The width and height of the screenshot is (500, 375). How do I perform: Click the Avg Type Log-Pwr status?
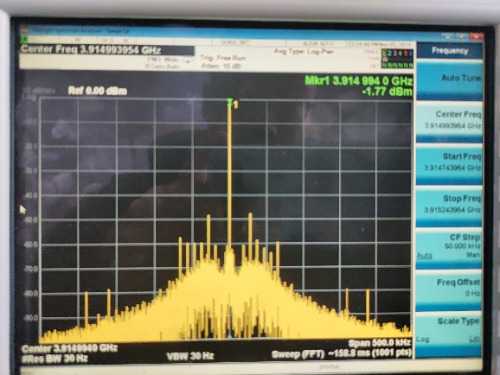coord(303,51)
